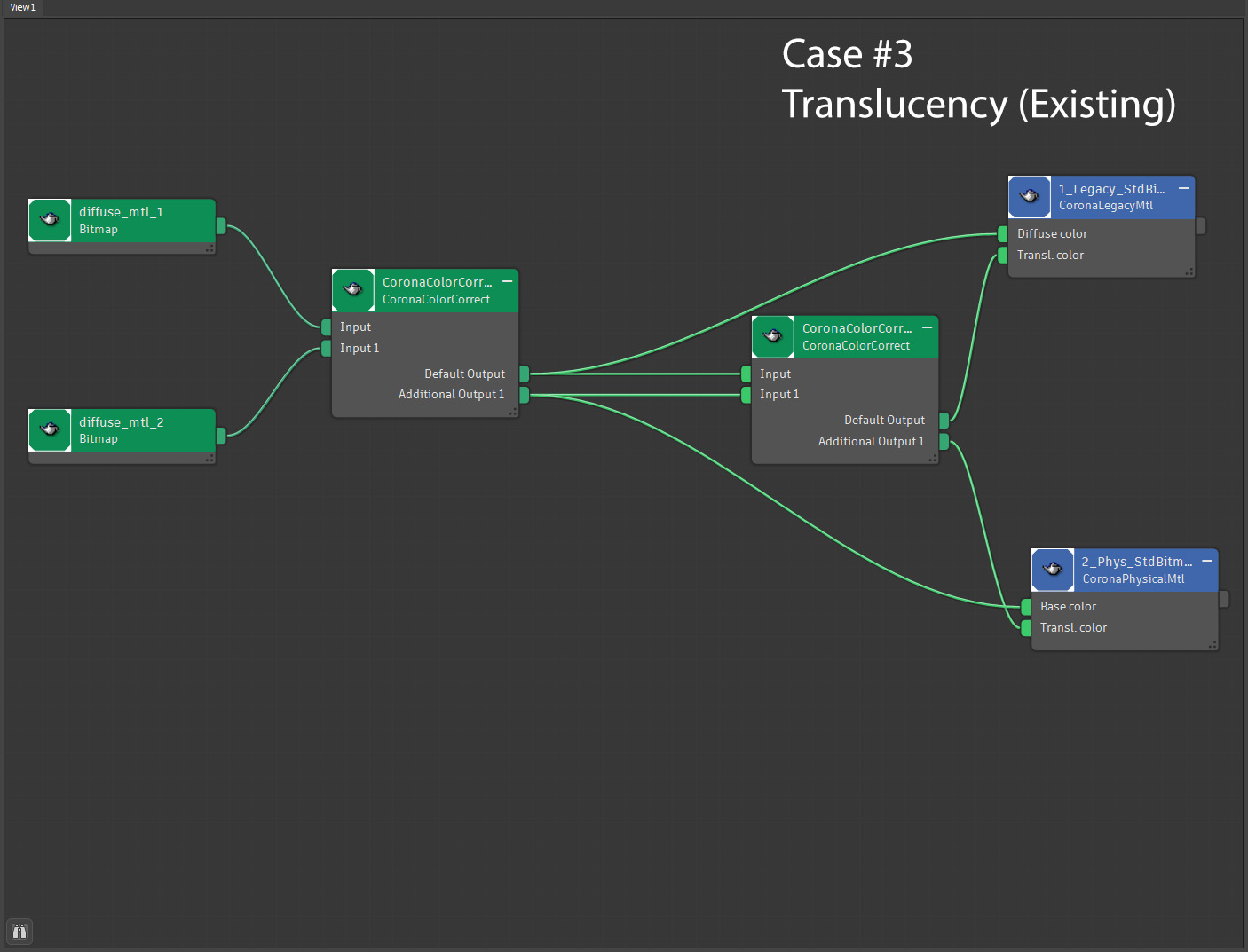Click teapot icon on CoronaLegacyMtl node
This screenshot has width=1248, height=952.
[x=1030, y=197]
